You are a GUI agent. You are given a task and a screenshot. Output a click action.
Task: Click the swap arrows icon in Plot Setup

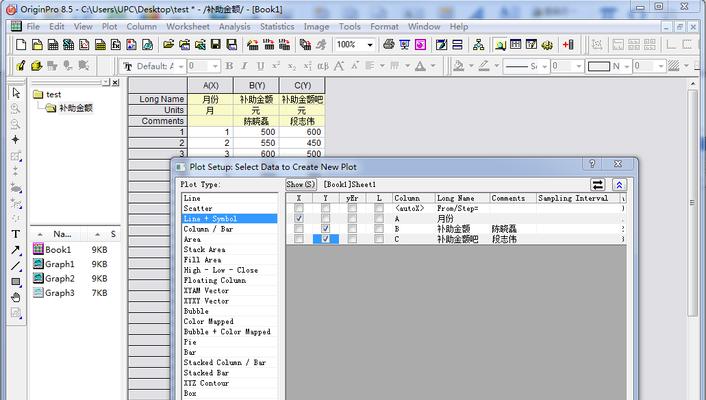(x=597, y=185)
